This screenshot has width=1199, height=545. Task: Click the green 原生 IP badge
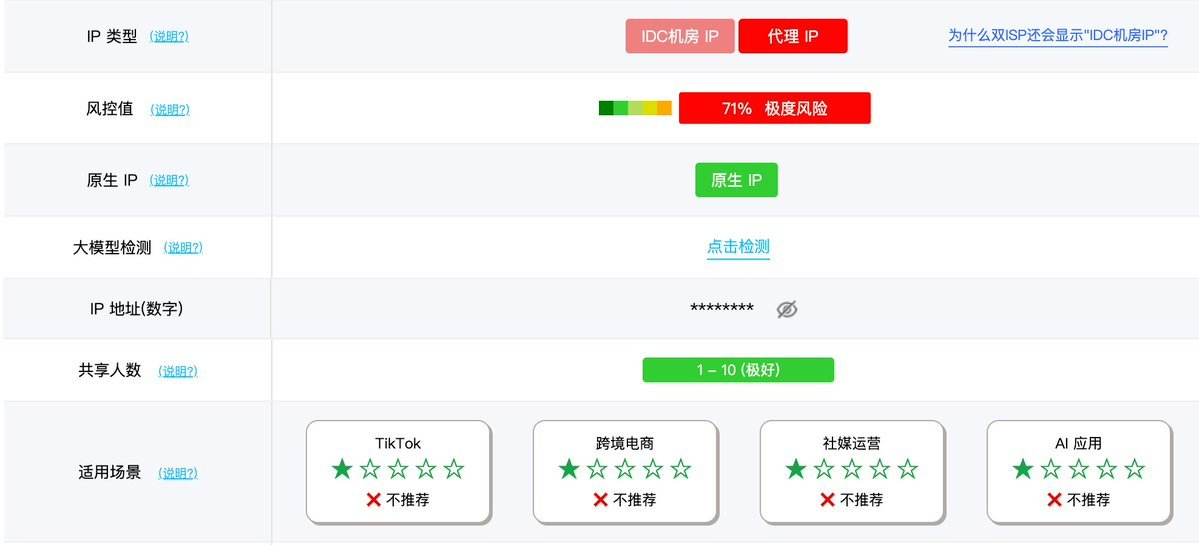(736, 180)
